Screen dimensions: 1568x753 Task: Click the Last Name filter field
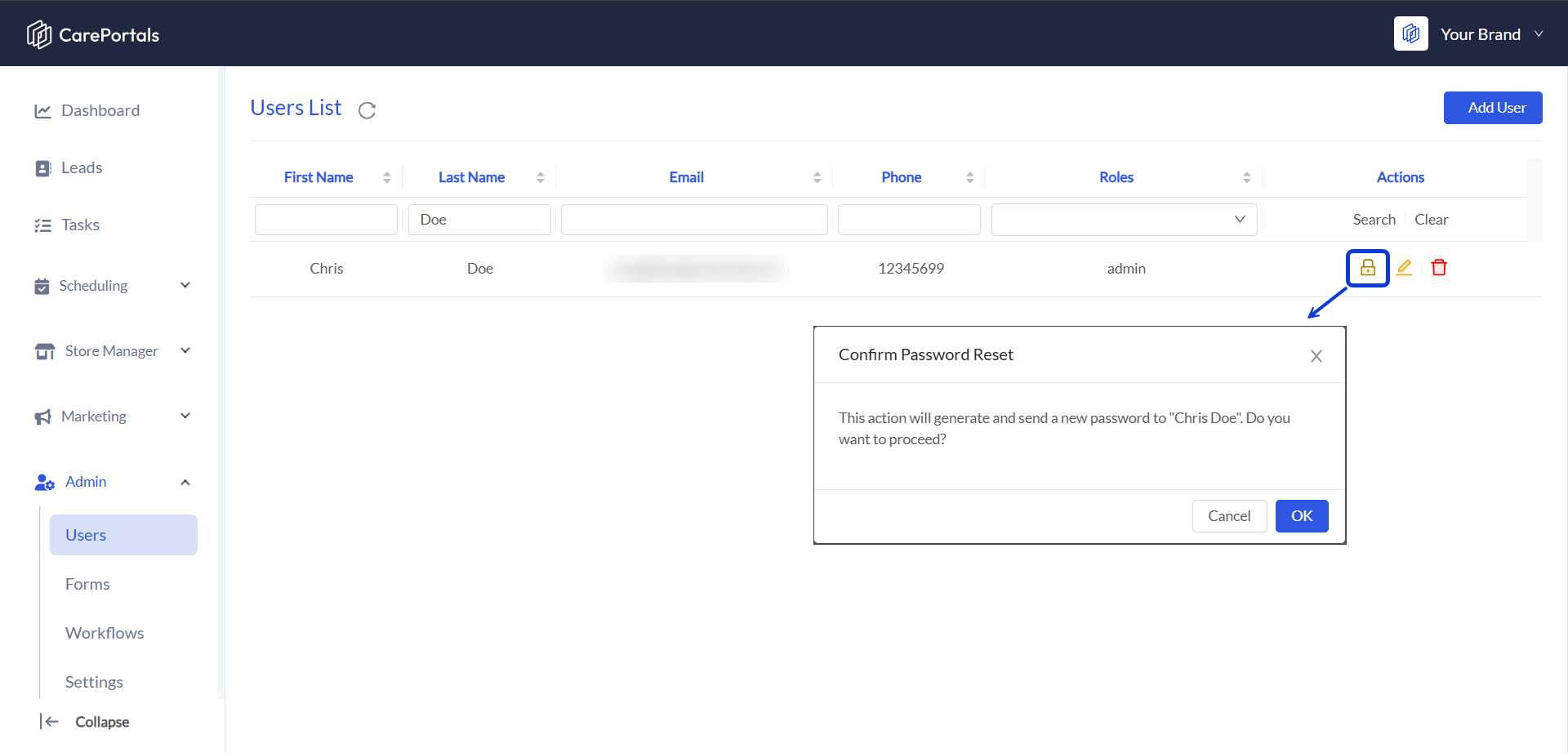pos(479,220)
